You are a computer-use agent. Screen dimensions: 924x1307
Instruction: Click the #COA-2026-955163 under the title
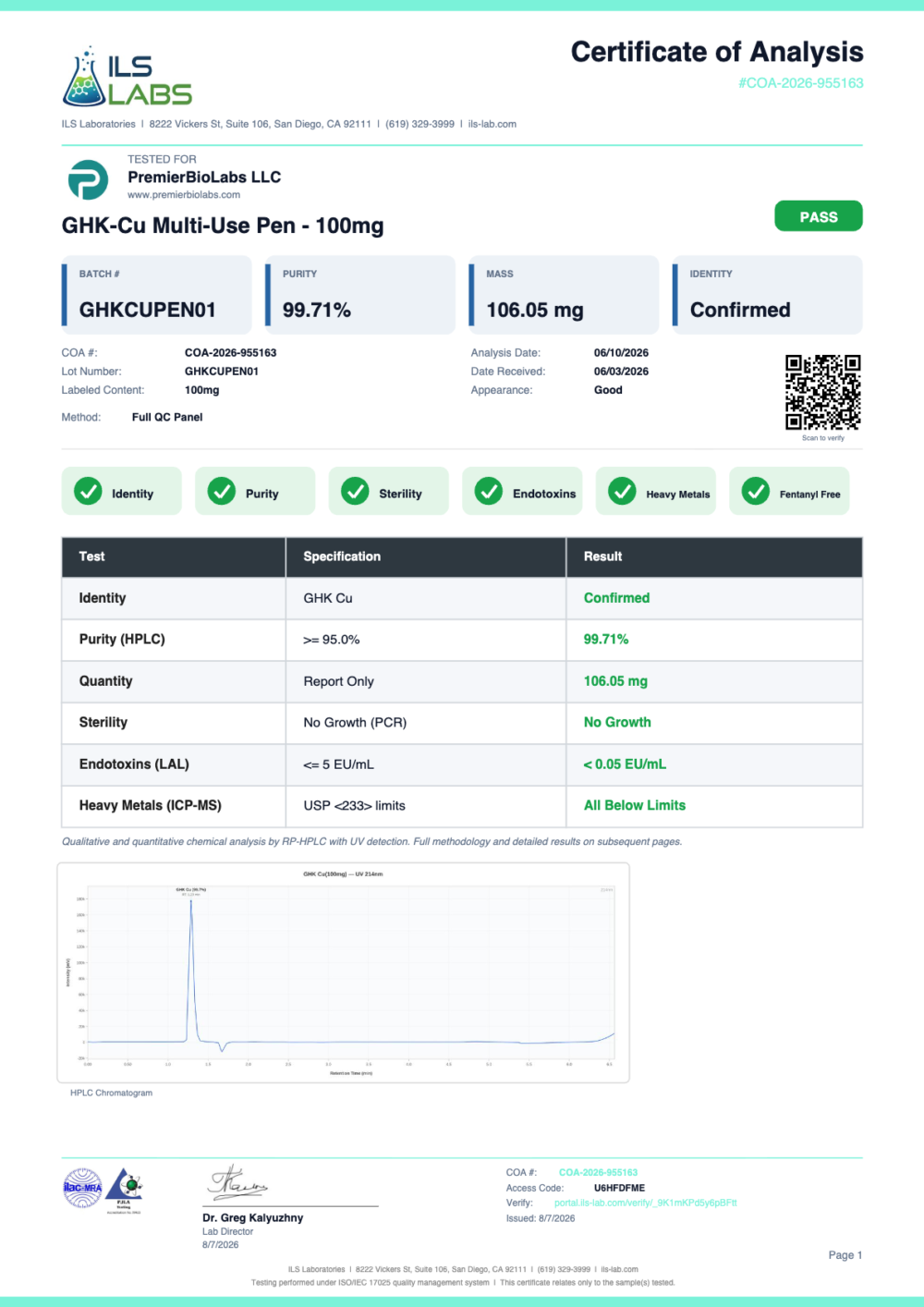click(x=801, y=83)
